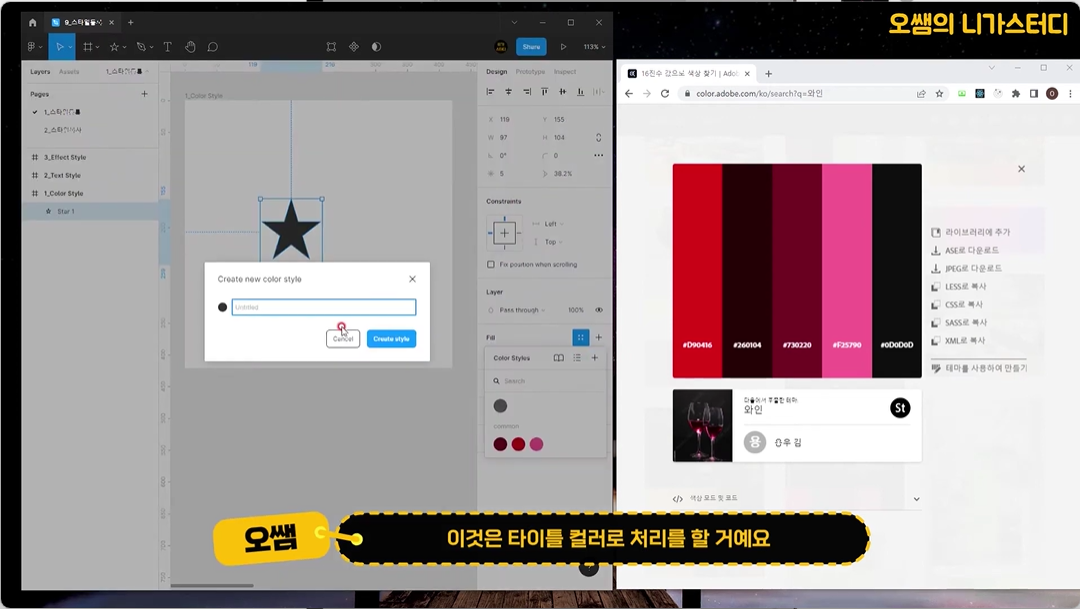This screenshot has height=609, width=1080.
Task: Click the Create component icon
Action: (354, 47)
